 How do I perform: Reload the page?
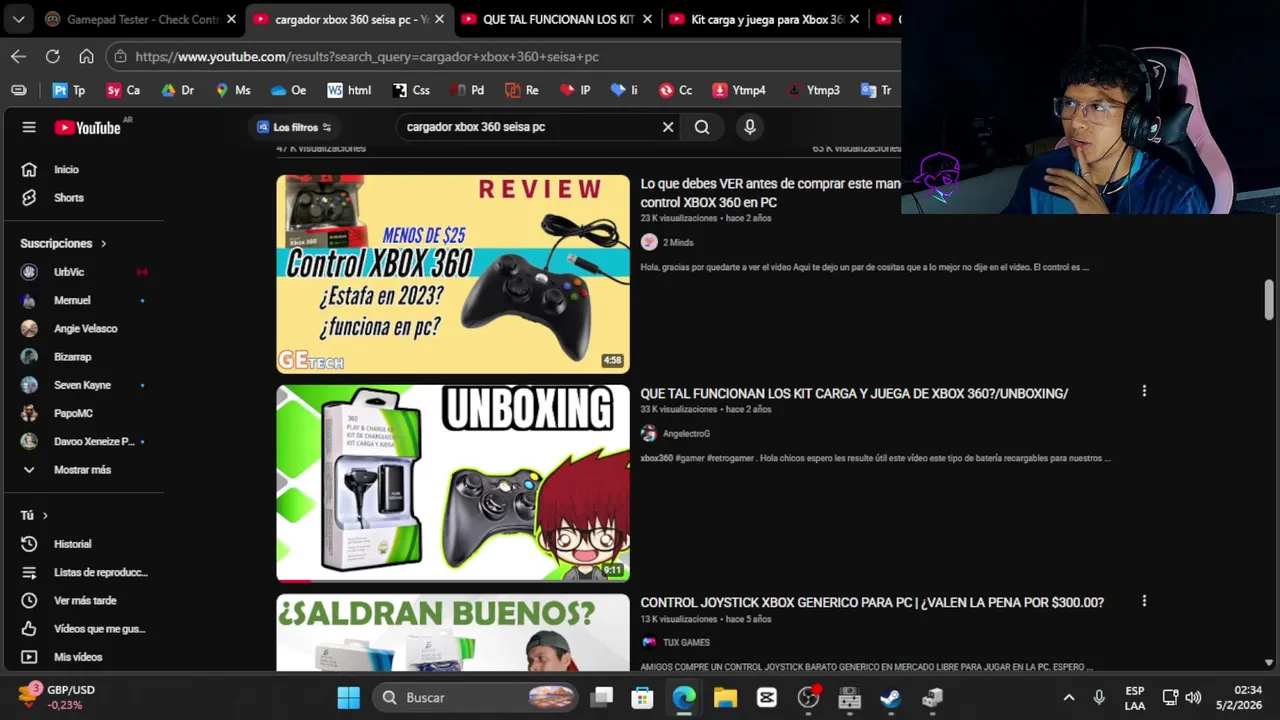52,56
